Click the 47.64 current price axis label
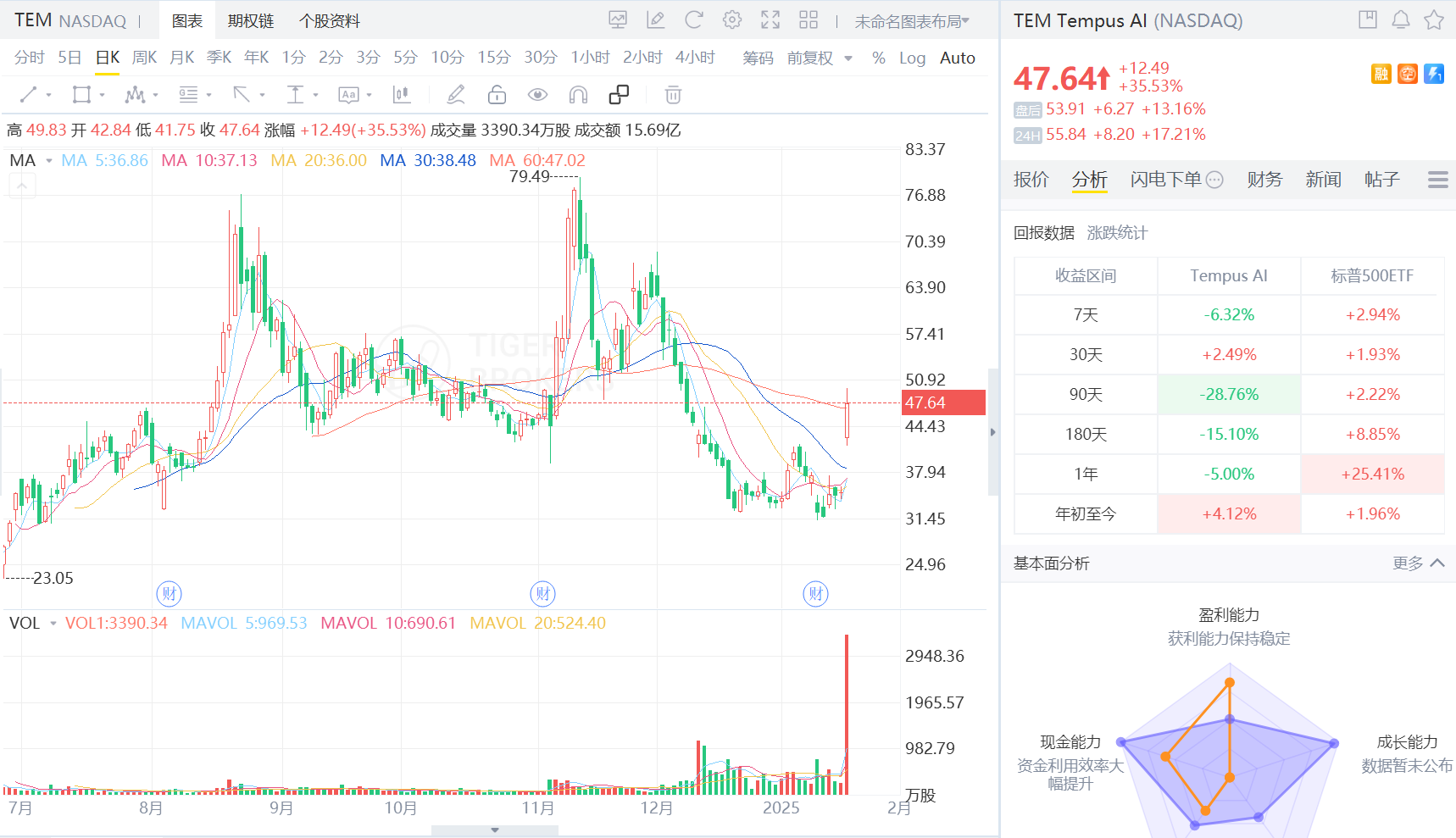The image size is (1456, 838). pyautogui.click(x=943, y=402)
